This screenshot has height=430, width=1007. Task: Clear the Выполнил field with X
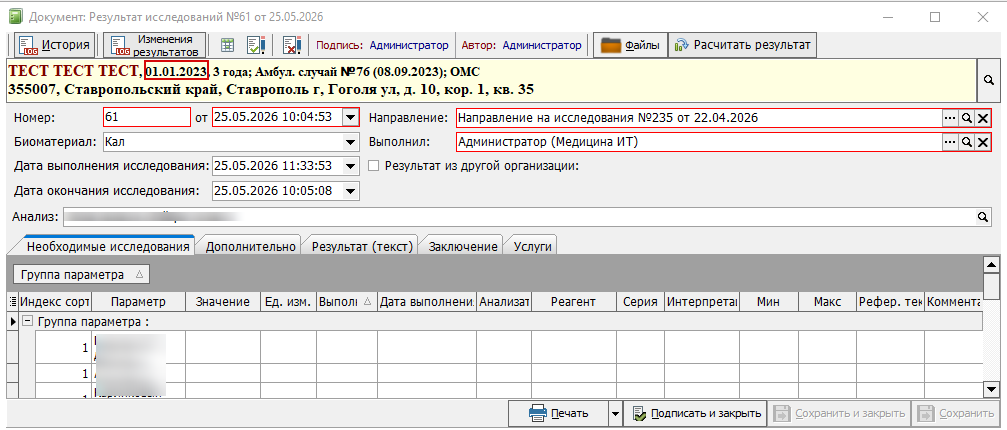tap(983, 142)
